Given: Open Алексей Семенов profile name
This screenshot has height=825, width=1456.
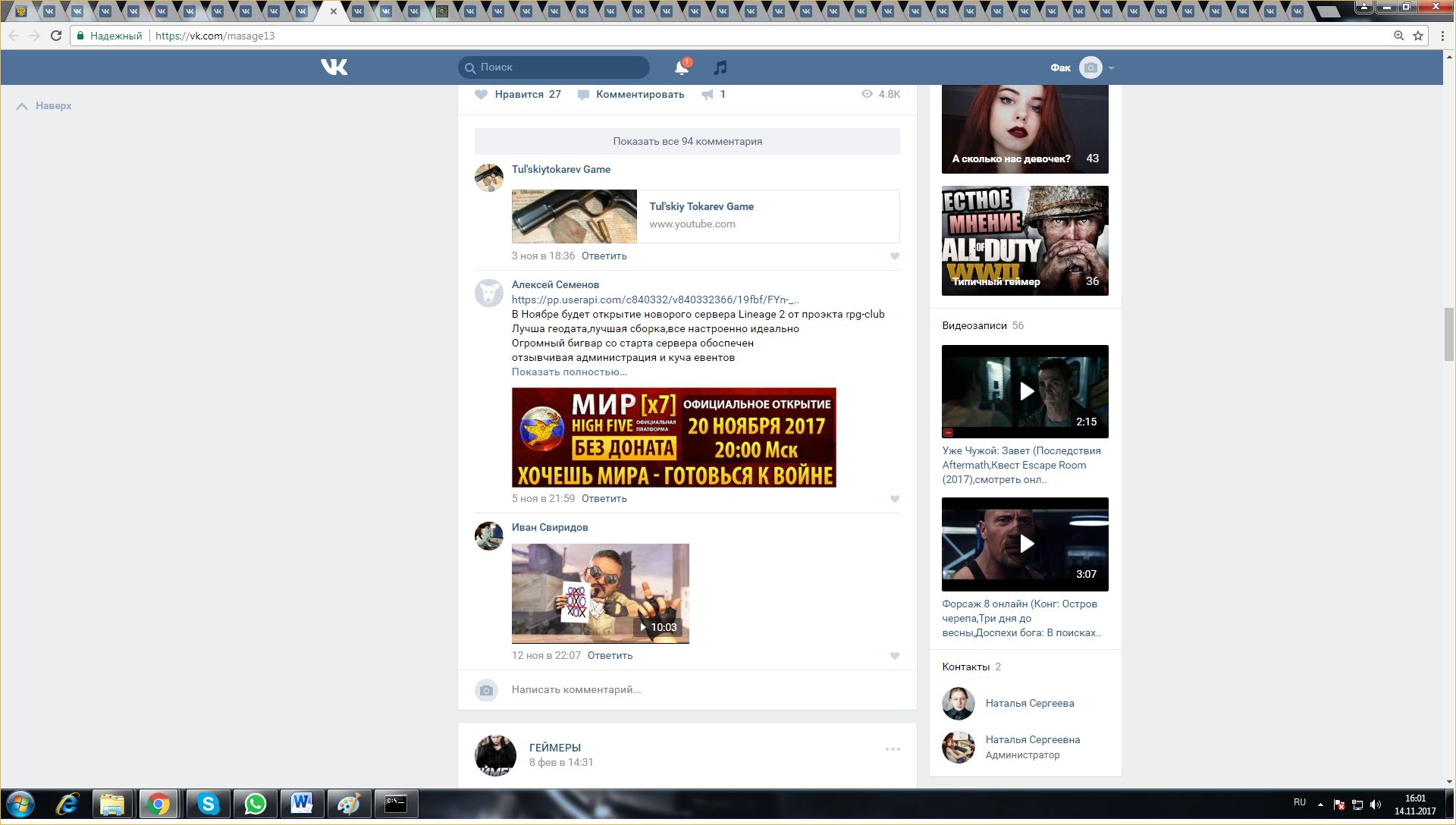Looking at the screenshot, I should coord(555,284).
